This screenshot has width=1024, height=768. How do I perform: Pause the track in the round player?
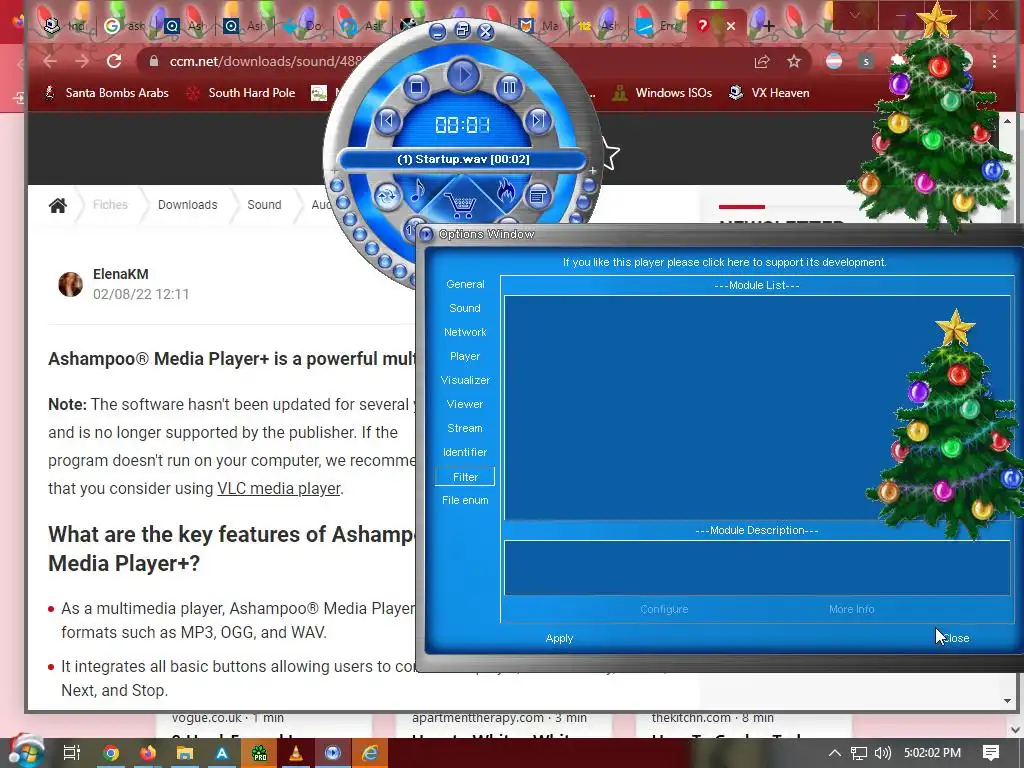pos(509,87)
